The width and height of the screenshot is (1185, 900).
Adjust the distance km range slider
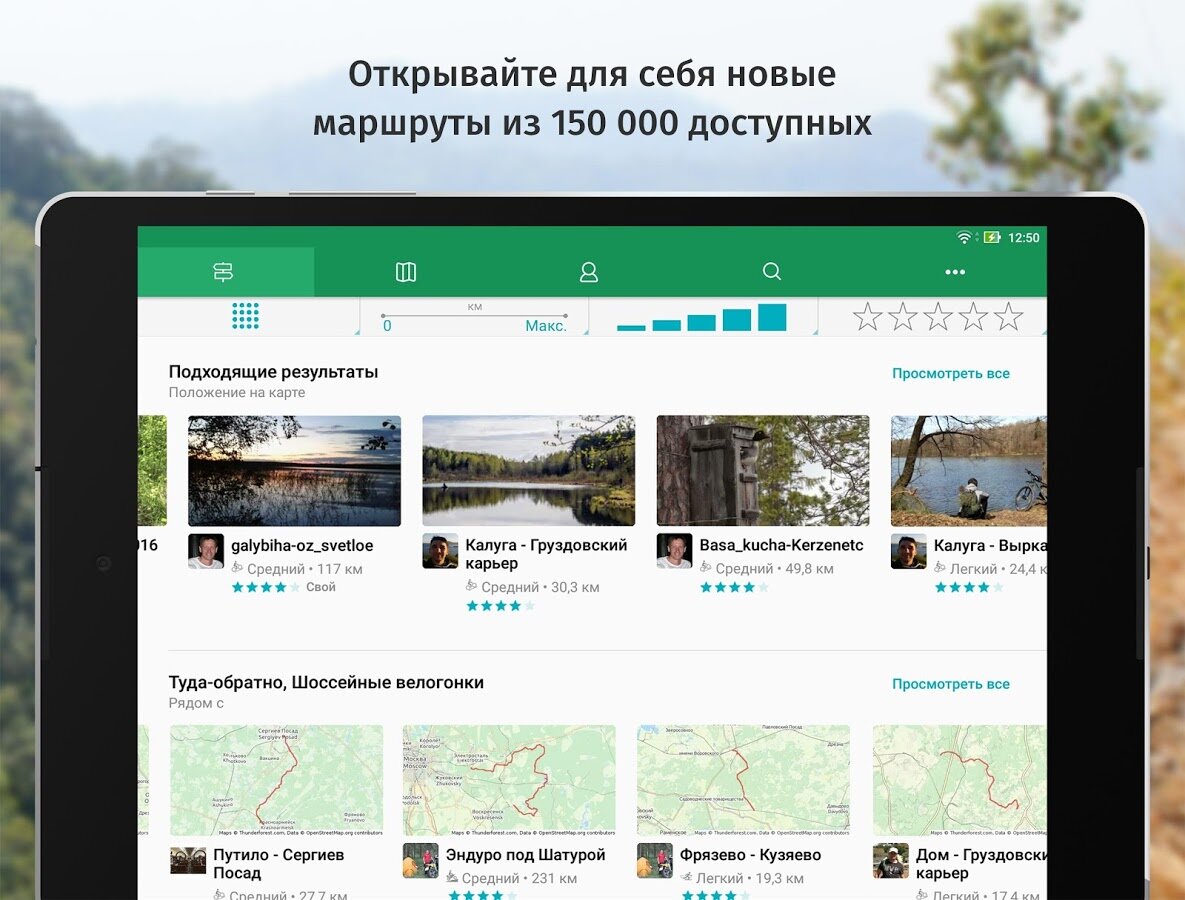[x=474, y=317]
